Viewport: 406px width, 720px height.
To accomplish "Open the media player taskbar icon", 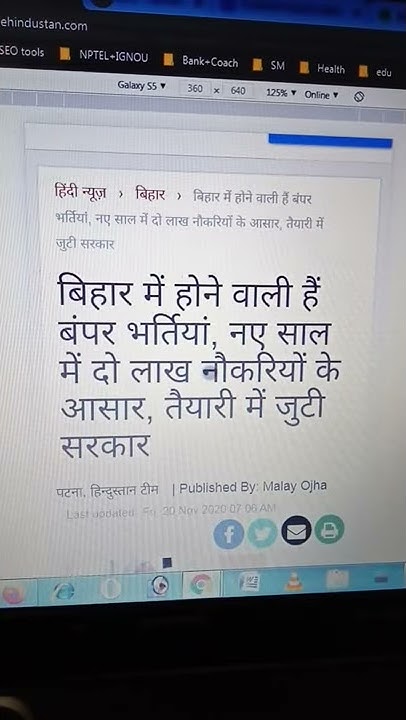I will pyautogui.click(x=159, y=586).
